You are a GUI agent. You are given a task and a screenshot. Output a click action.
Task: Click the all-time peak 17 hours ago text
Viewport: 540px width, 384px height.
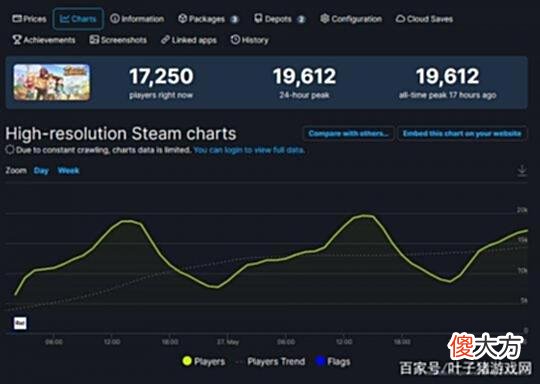coord(447,95)
